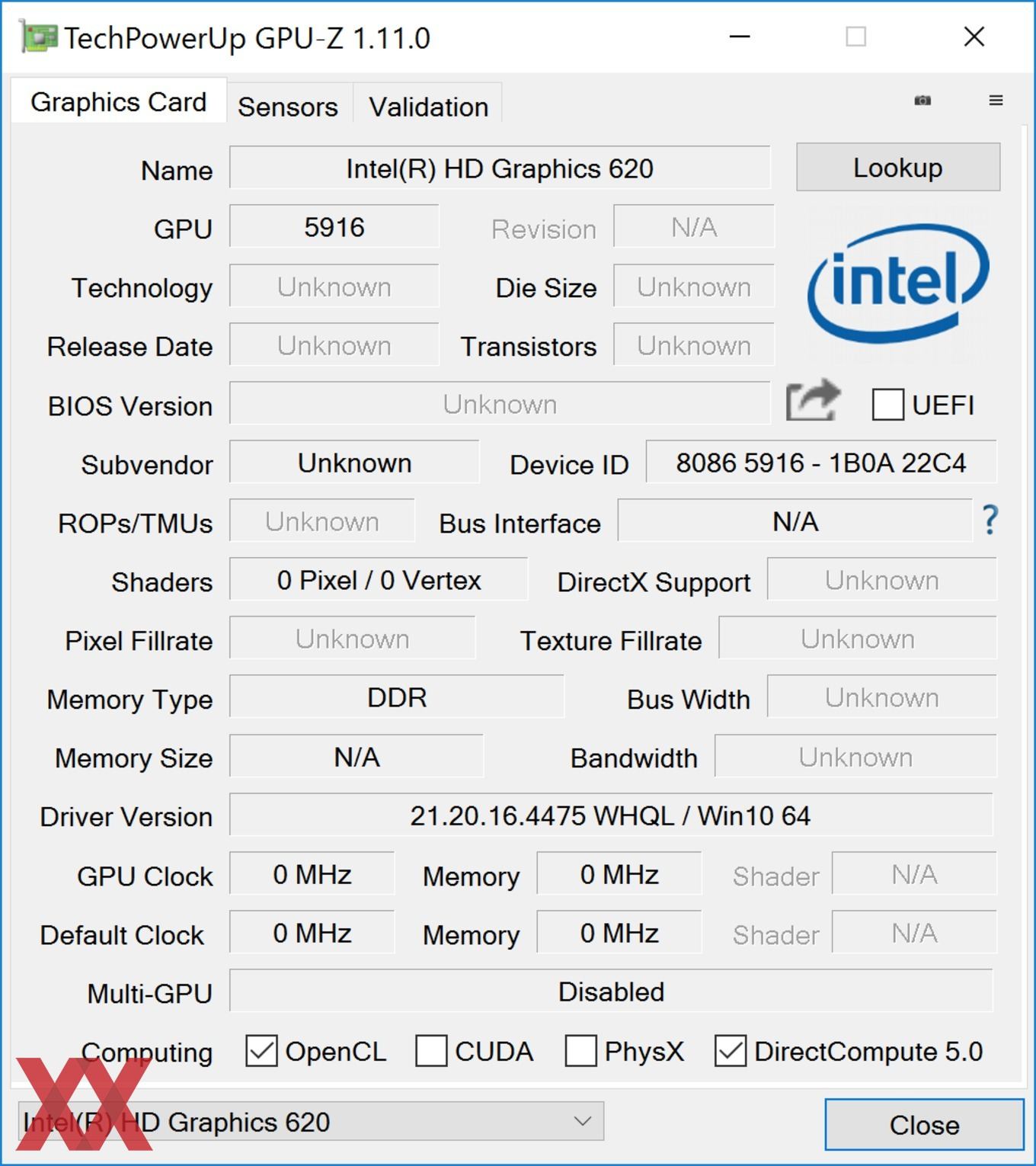Click the DirectX Support Unknown field
The image size is (1036, 1166).
(882, 580)
